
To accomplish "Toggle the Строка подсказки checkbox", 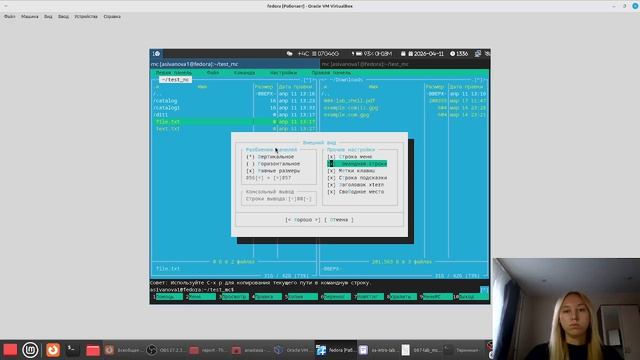I will (357, 178).
